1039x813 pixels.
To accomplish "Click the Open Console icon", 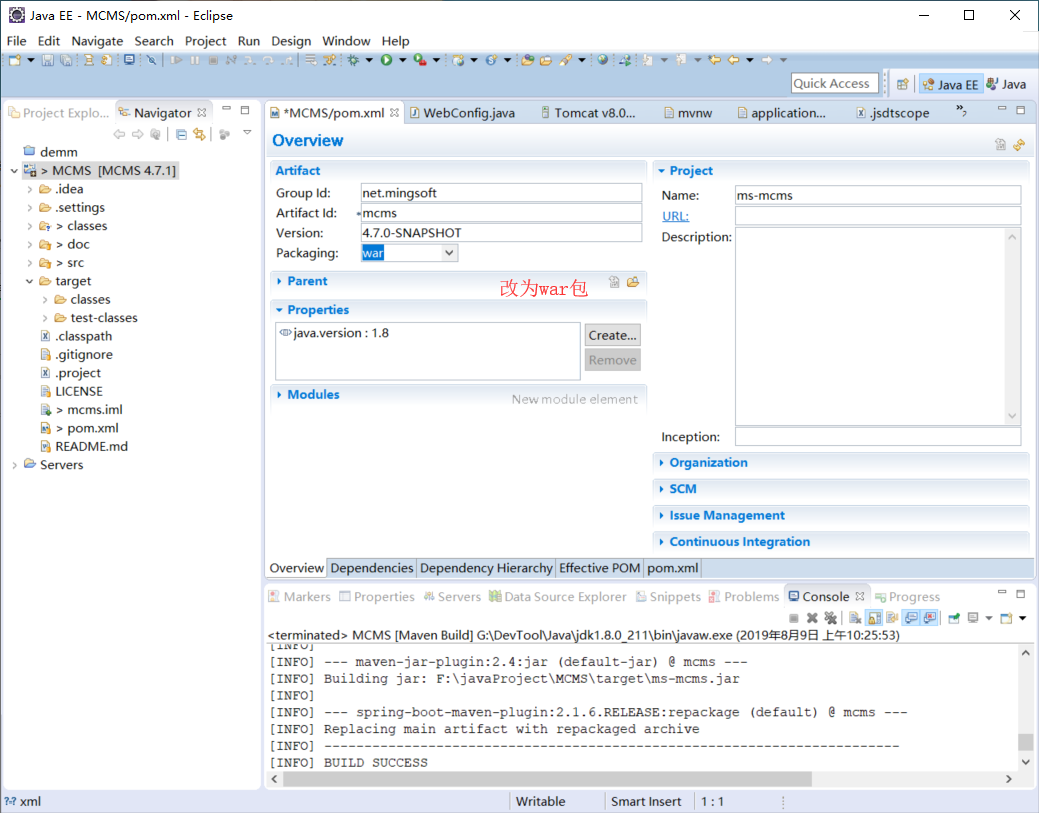I will tap(1007, 618).
